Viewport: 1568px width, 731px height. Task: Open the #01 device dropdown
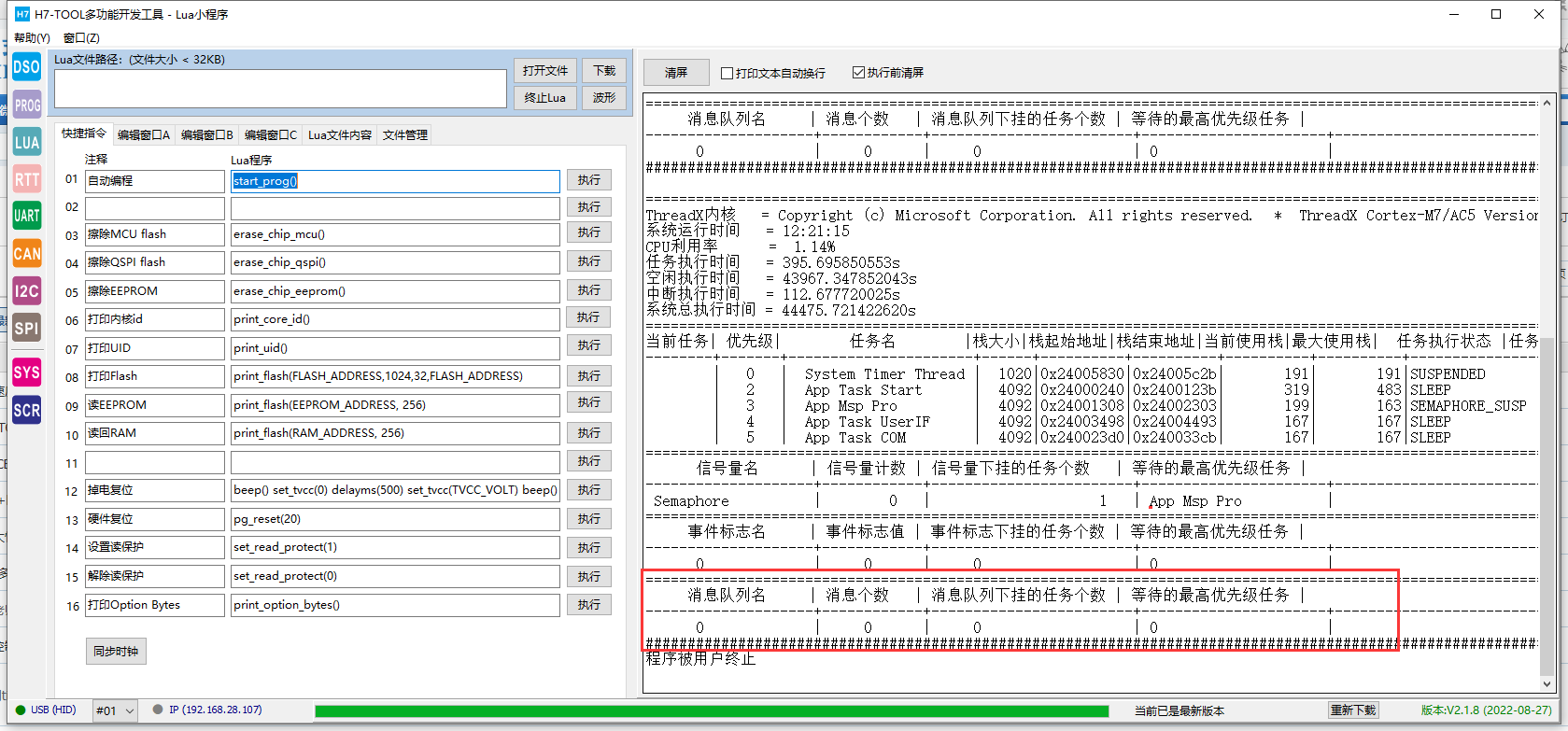115,710
